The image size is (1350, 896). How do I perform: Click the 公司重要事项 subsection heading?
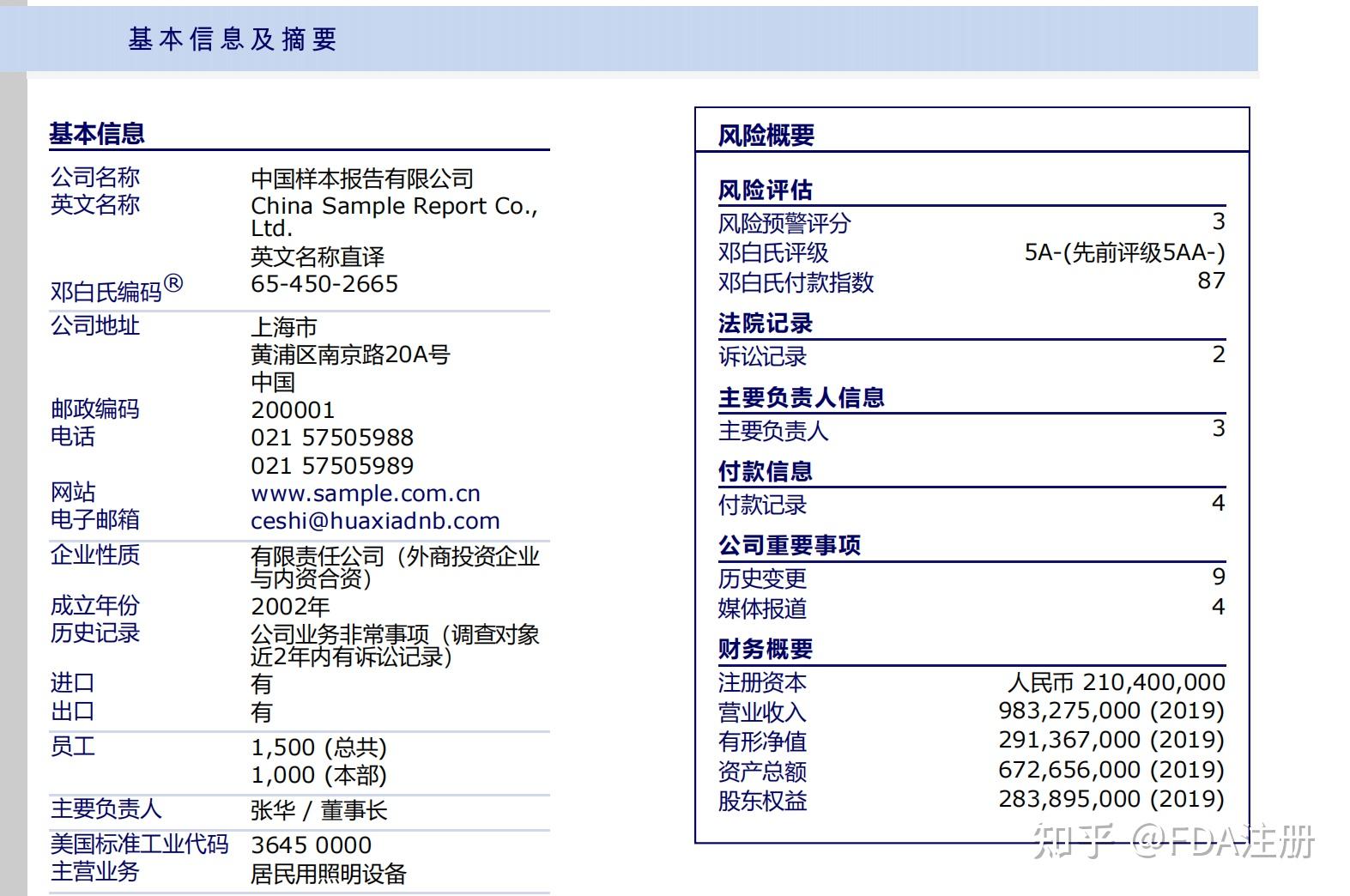[790, 545]
